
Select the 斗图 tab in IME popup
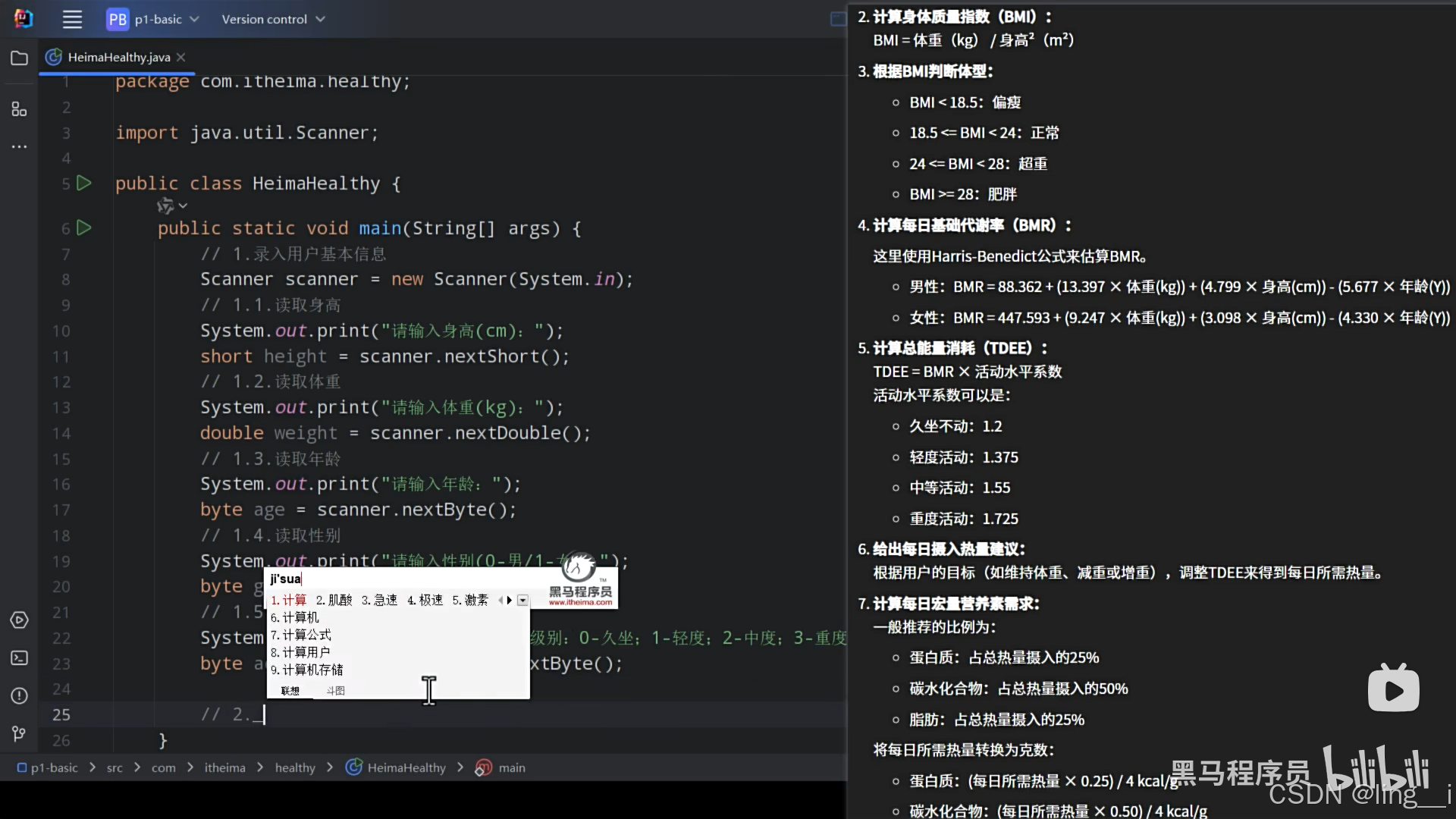click(336, 691)
